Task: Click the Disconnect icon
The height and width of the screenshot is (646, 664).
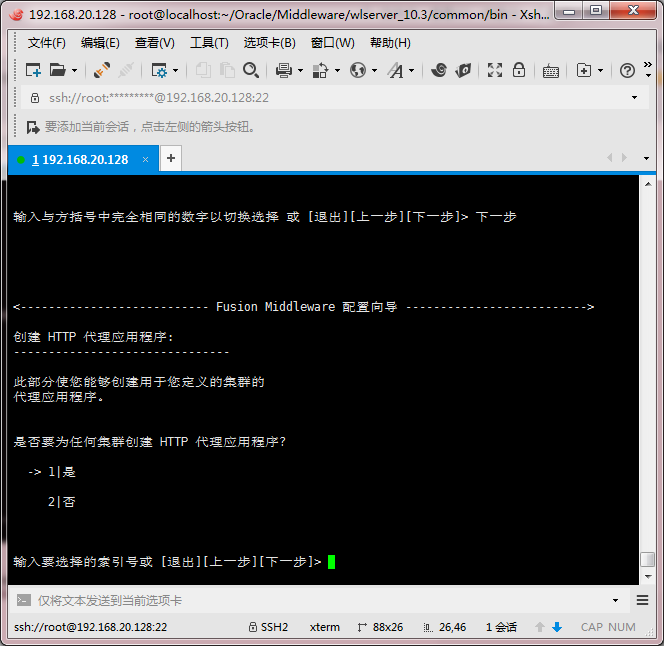Action: (125, 70)
